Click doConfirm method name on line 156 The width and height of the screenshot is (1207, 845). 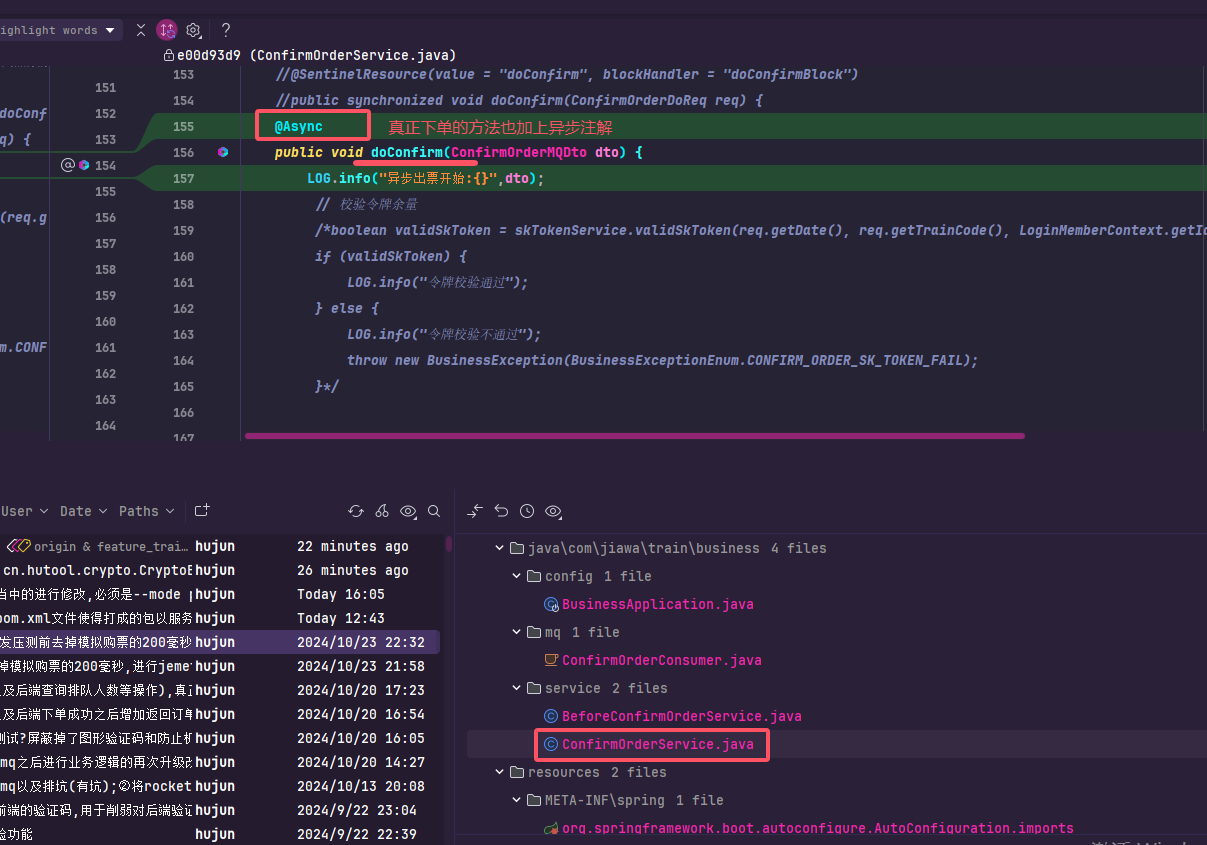coord(406,152)
